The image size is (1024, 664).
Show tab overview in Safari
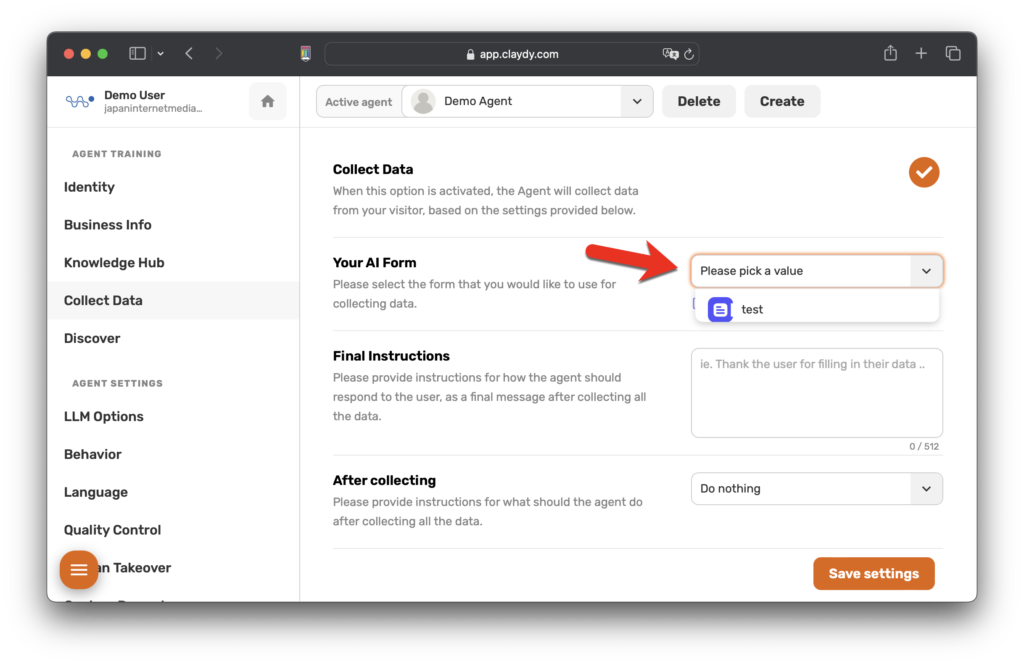953,53
